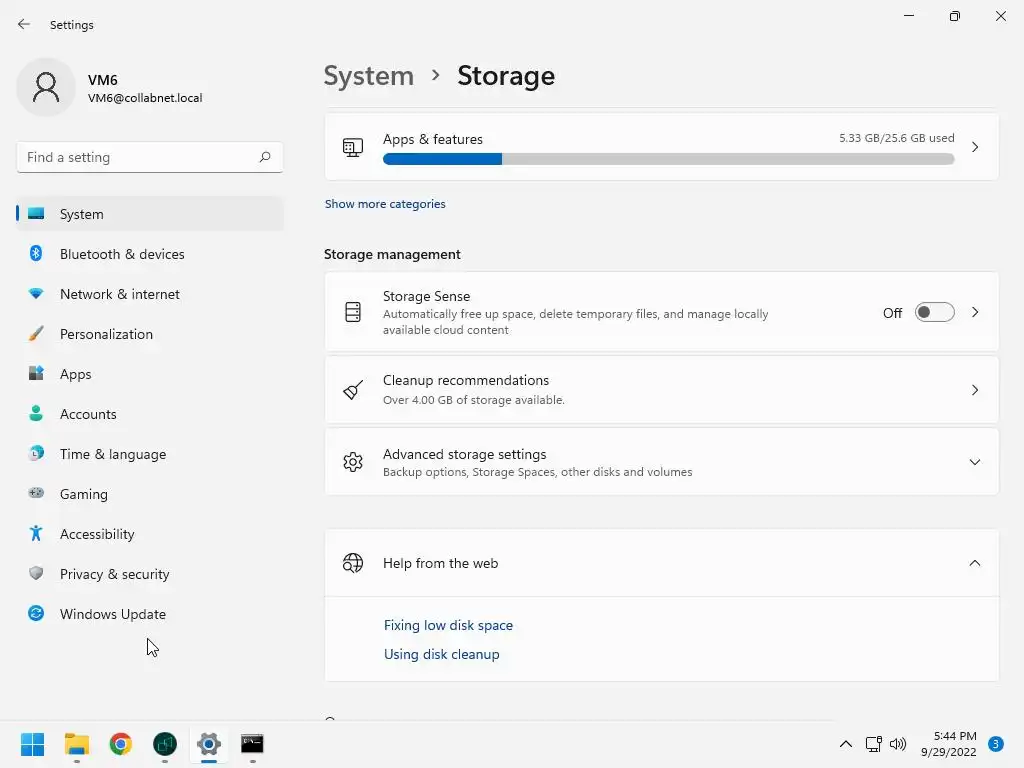Screen dimensions: 1024x768
Task: Click Show more categories link
Action: pyautogui.click(x=385, y=204)
